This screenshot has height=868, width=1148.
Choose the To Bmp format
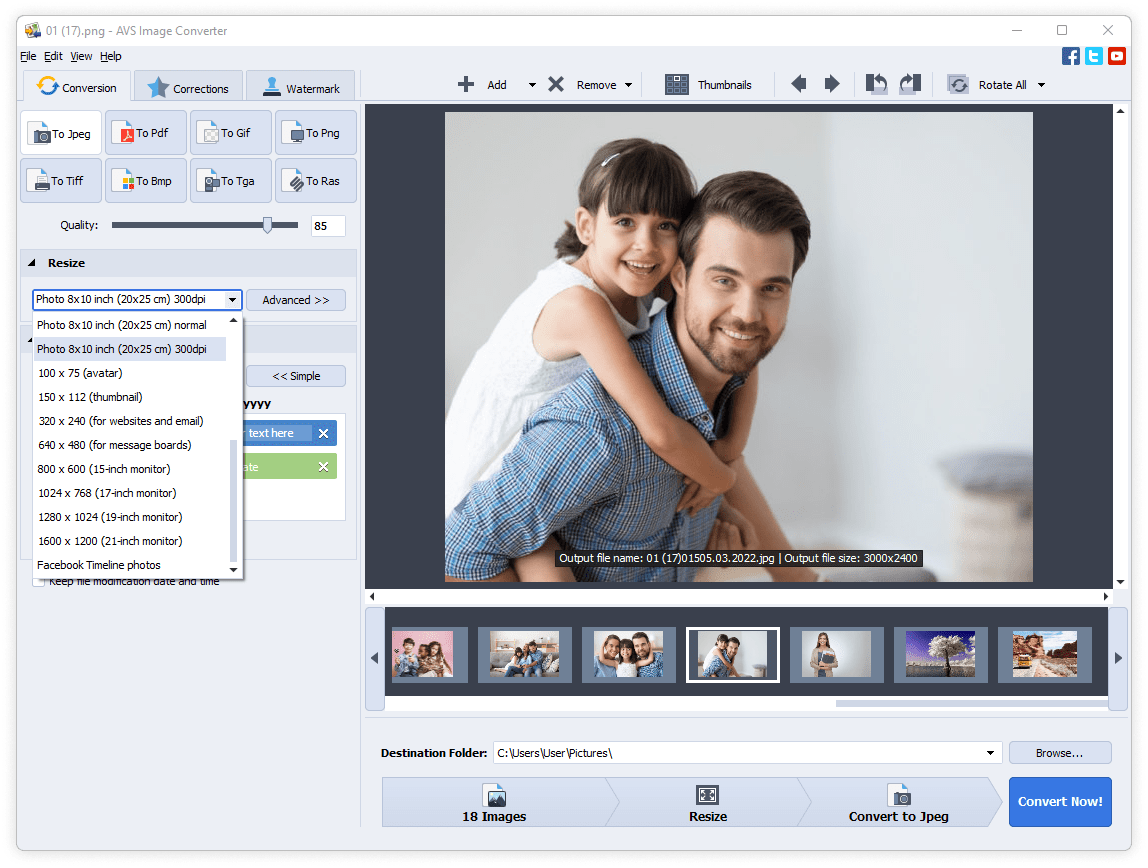click(146, 181)
